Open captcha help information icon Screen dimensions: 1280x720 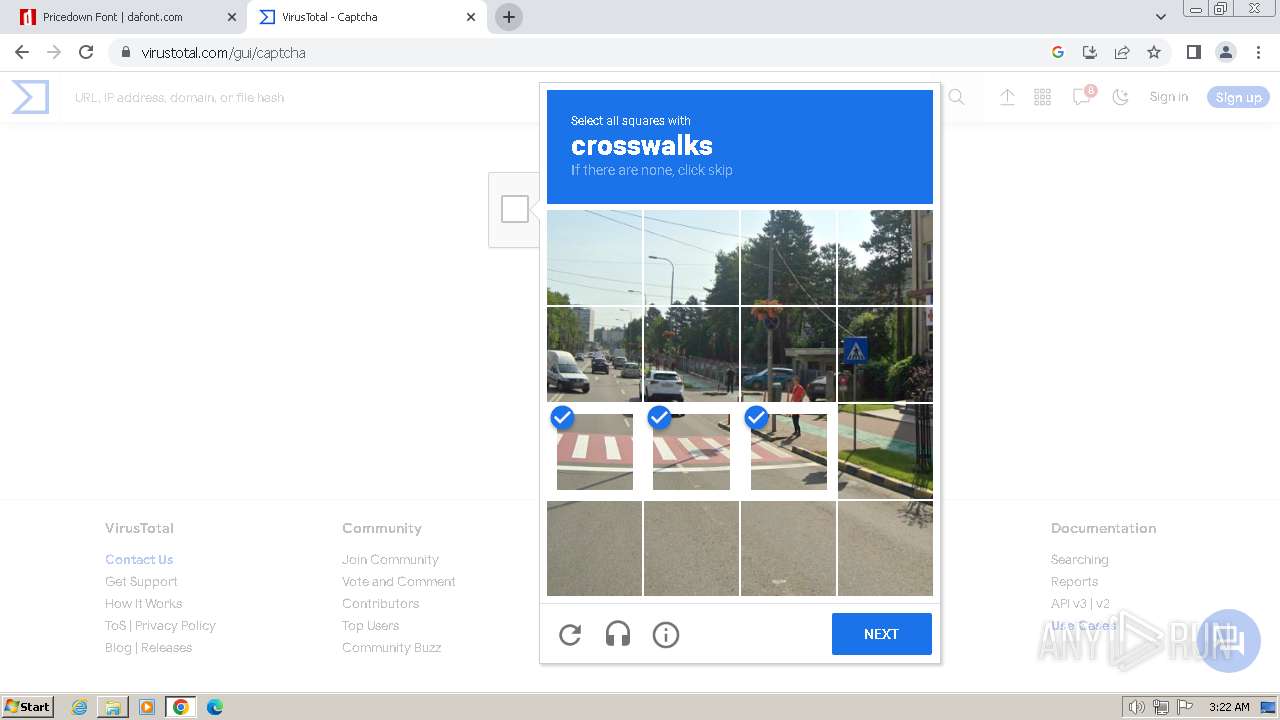[666, 634]
